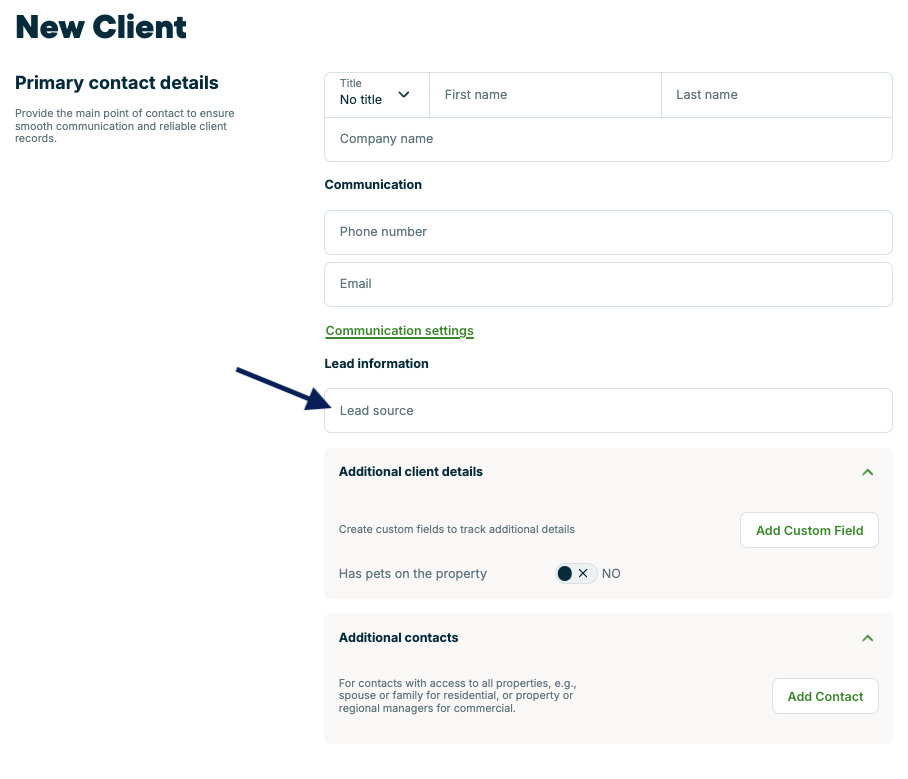The width and height of the screenshot is (908, 779).
Task: Click the dark knob of the pets toggle
Action: [x=565, y=574]
